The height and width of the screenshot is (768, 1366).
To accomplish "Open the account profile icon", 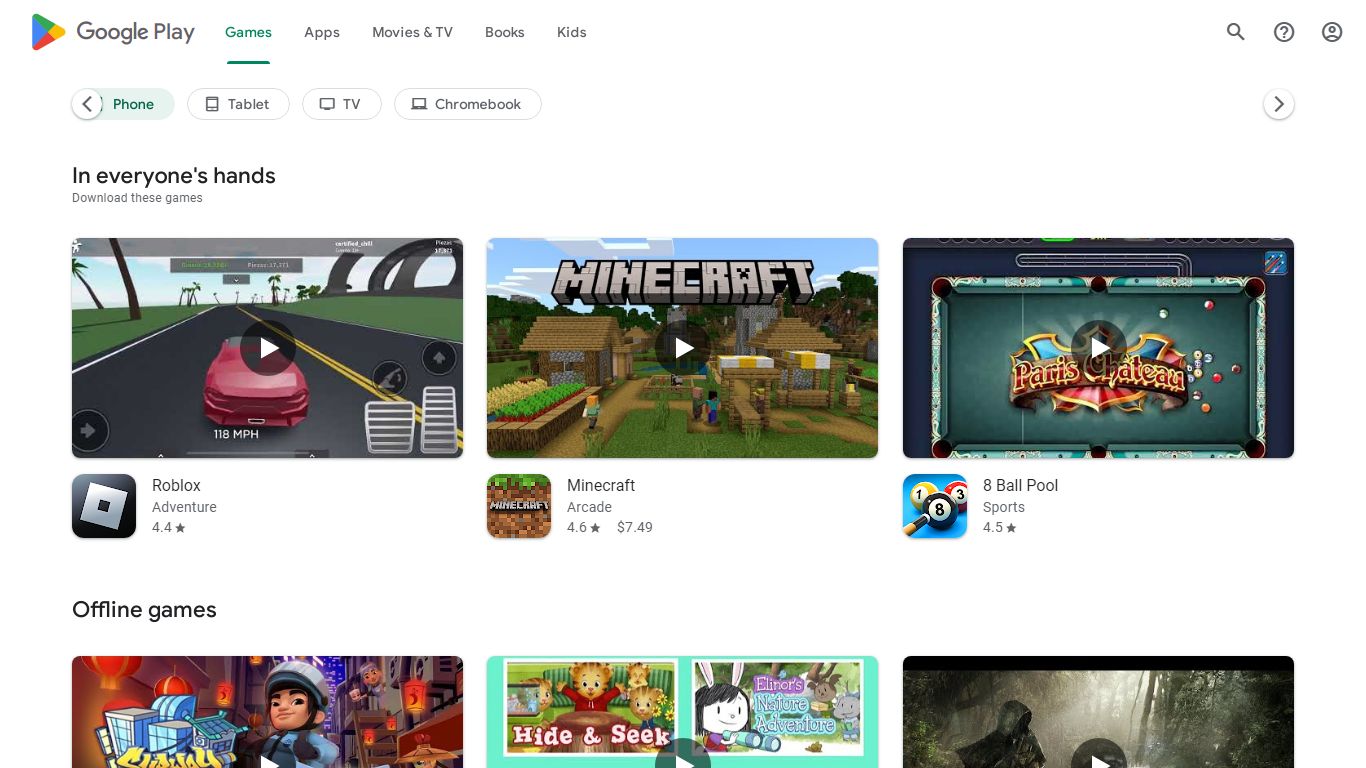I will [x=1332, y=32].
